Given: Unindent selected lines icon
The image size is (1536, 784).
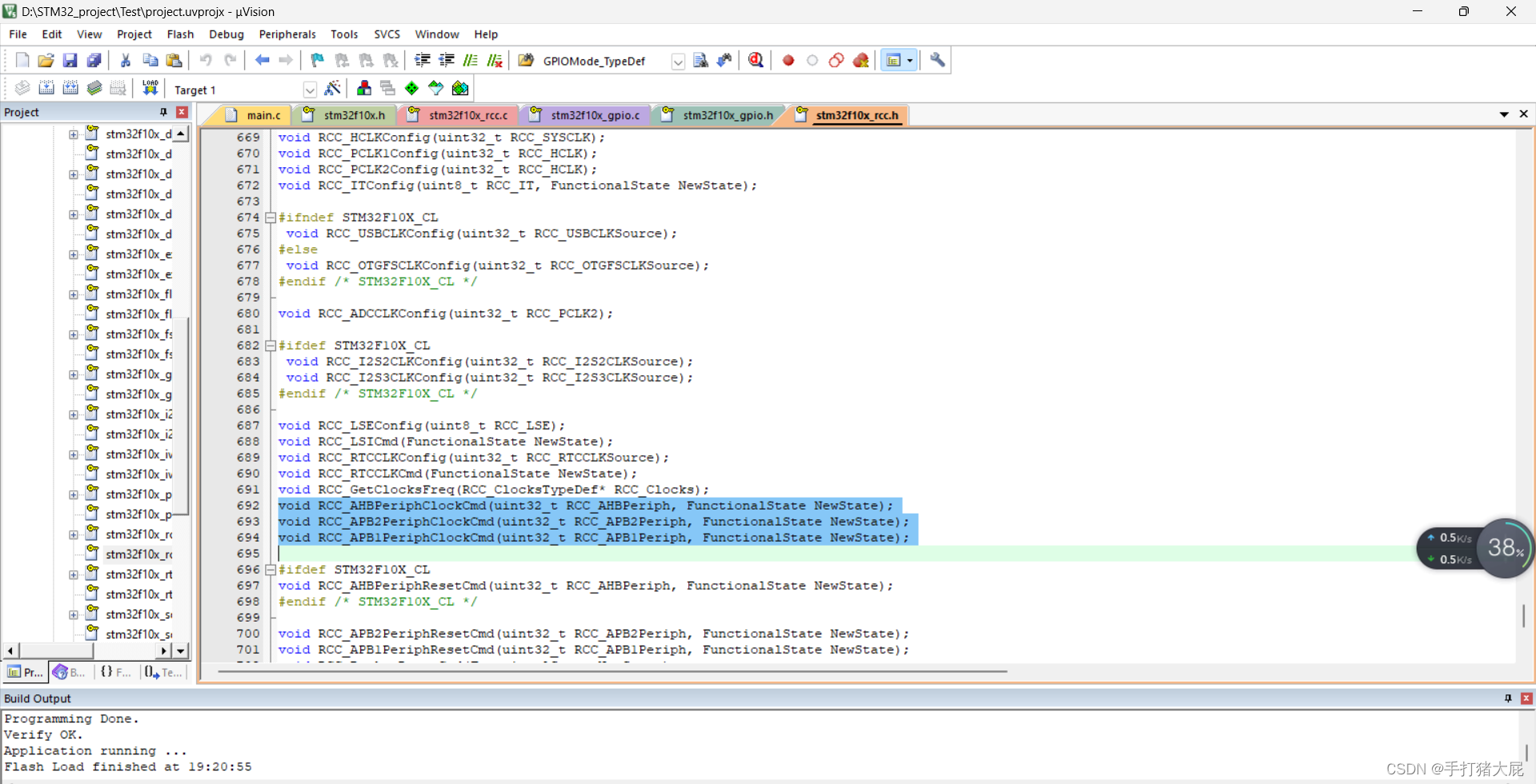Looking at the screenshot, I should pyautogui.click(x=447, y=60).
